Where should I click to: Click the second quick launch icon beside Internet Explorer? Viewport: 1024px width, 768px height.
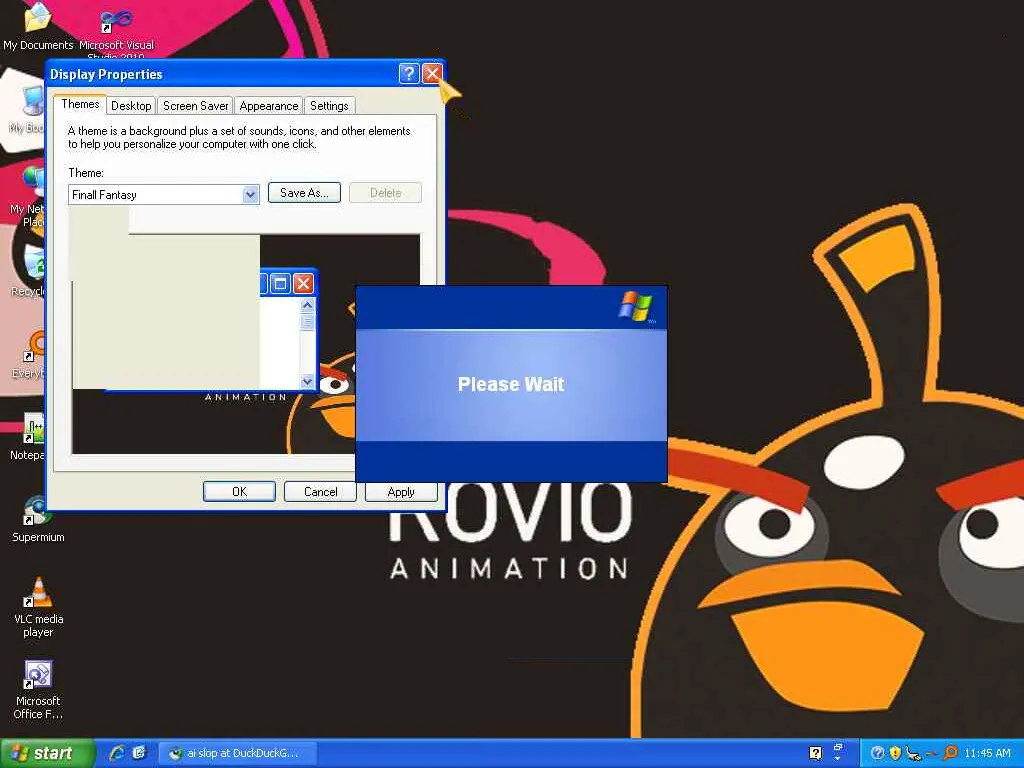tap(139, 753)
